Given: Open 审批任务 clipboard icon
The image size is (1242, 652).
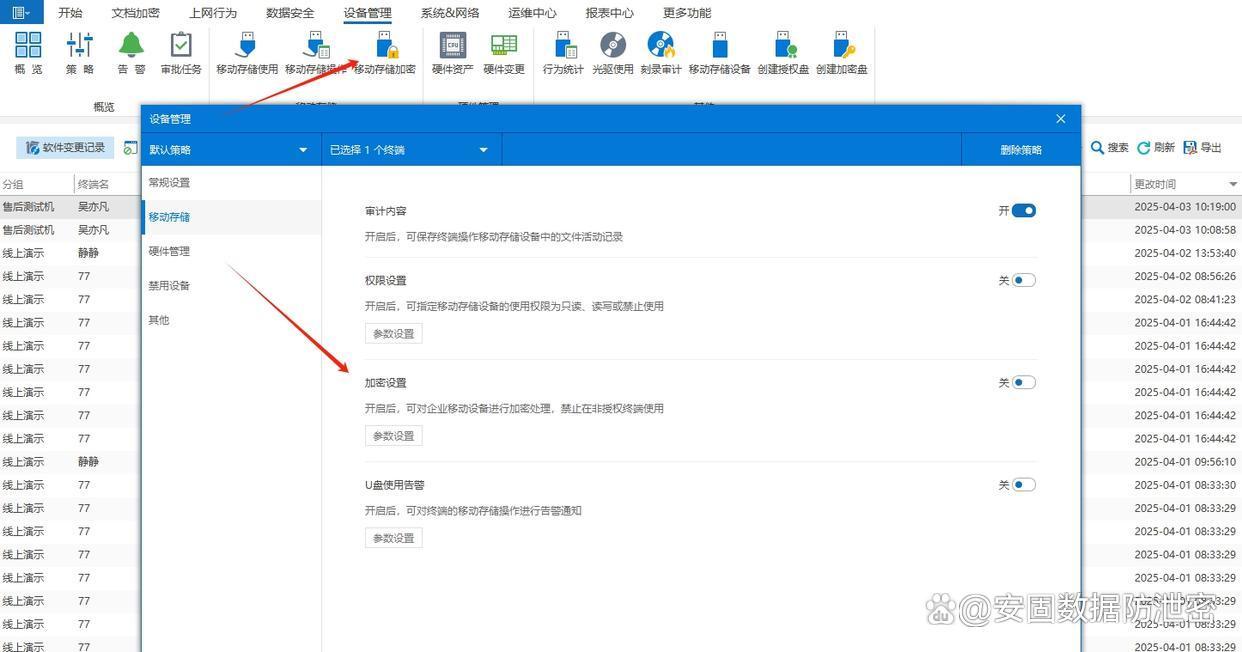Looking at the screenshot, I should click(181, 46).
